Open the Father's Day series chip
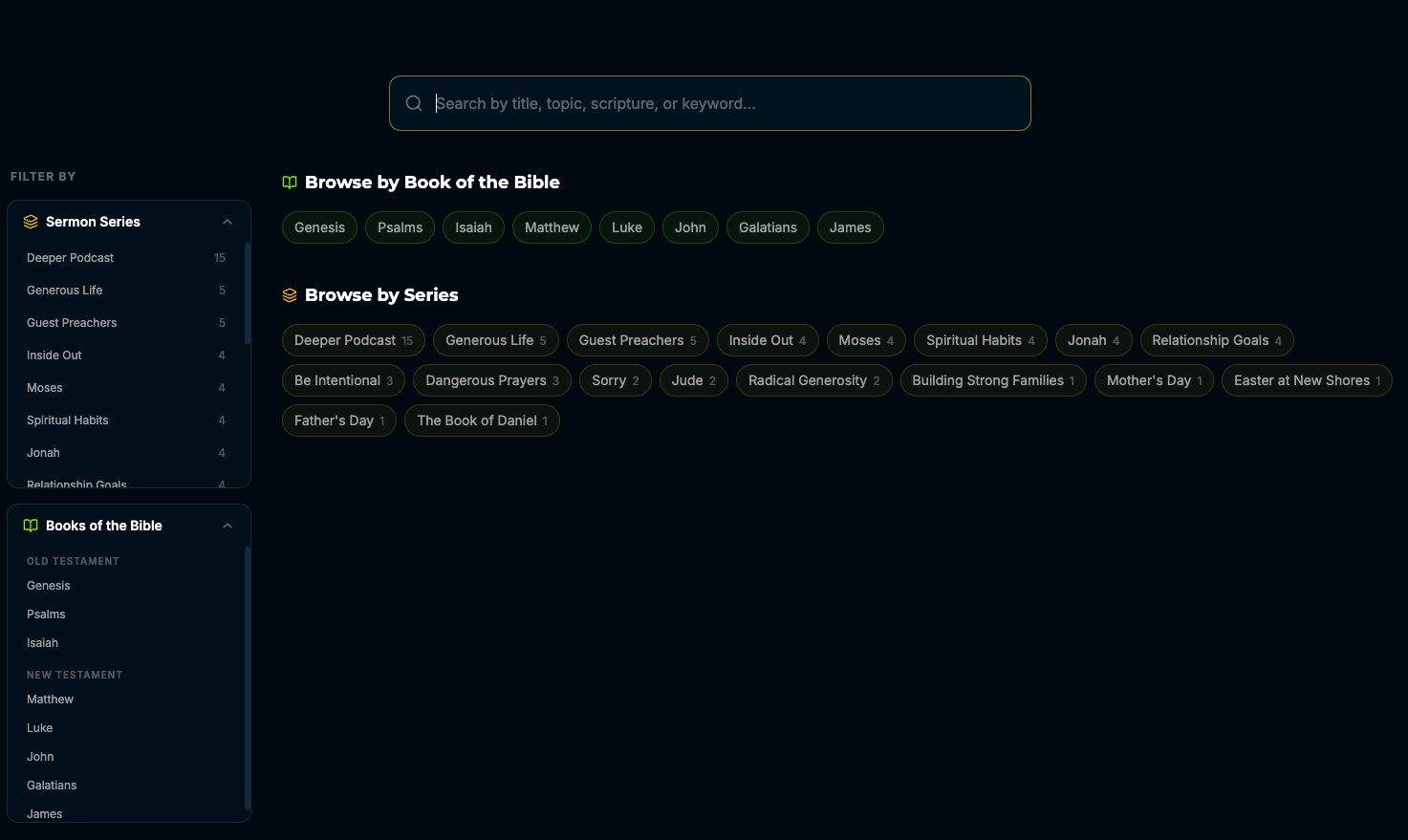1408x840 pixels. click(339, 420)
